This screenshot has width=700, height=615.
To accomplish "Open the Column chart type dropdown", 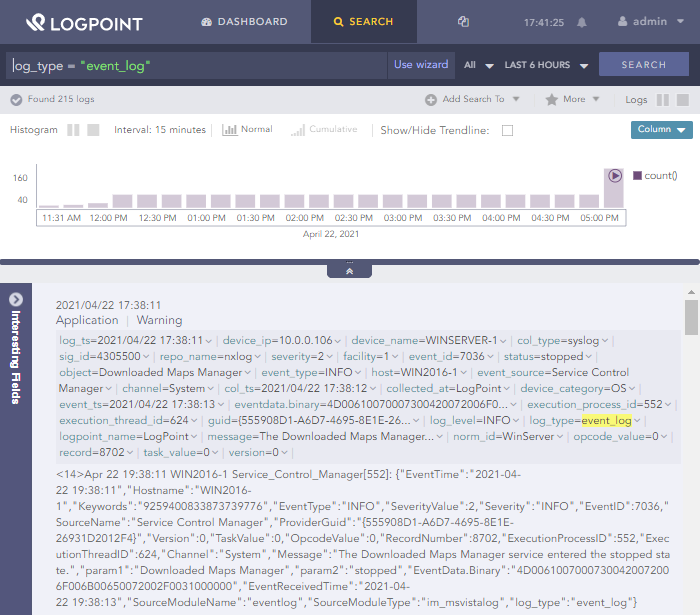I will click(x=661, y=130).
